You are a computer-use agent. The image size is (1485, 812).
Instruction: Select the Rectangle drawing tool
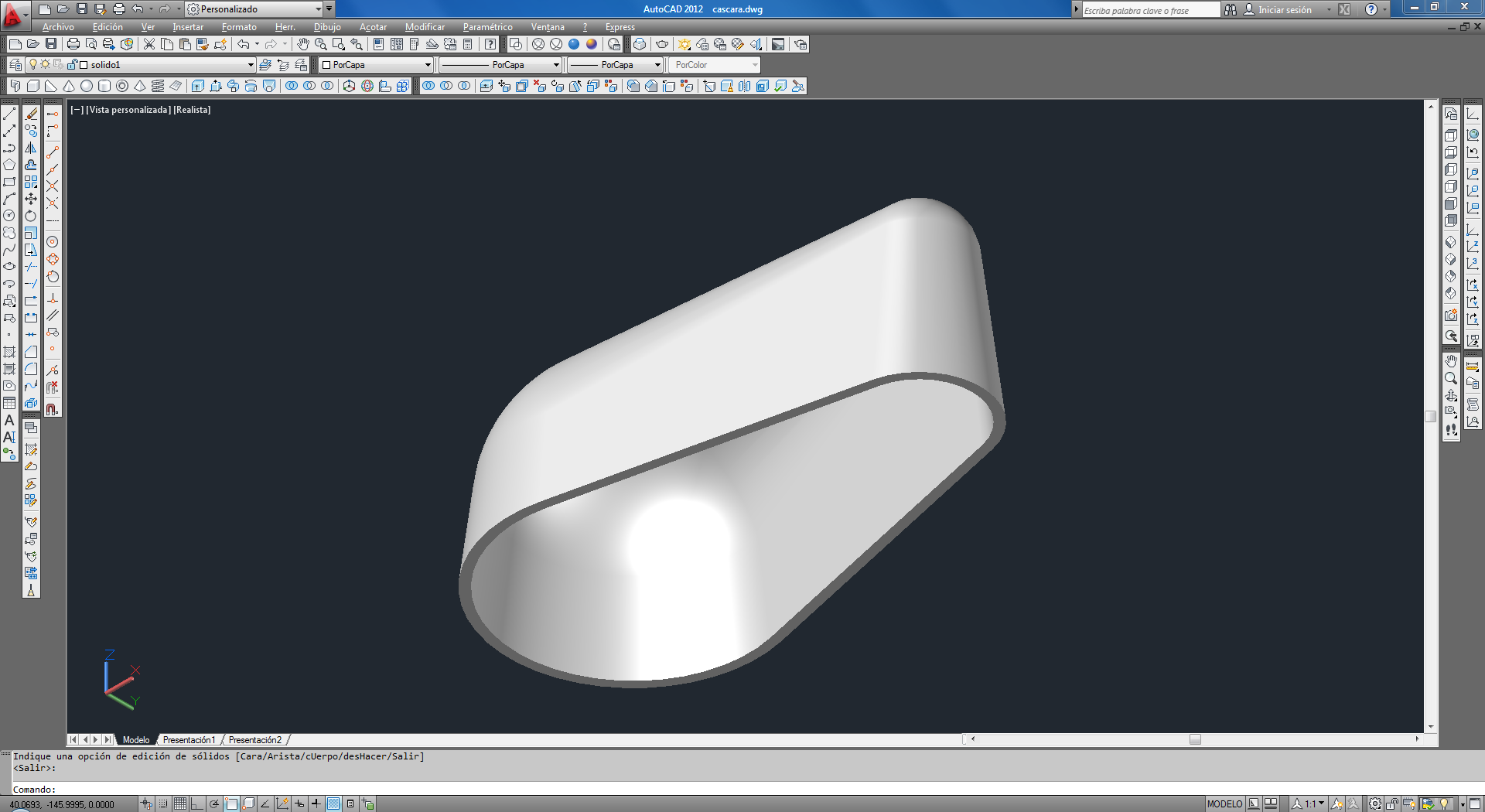coord(9,182)
